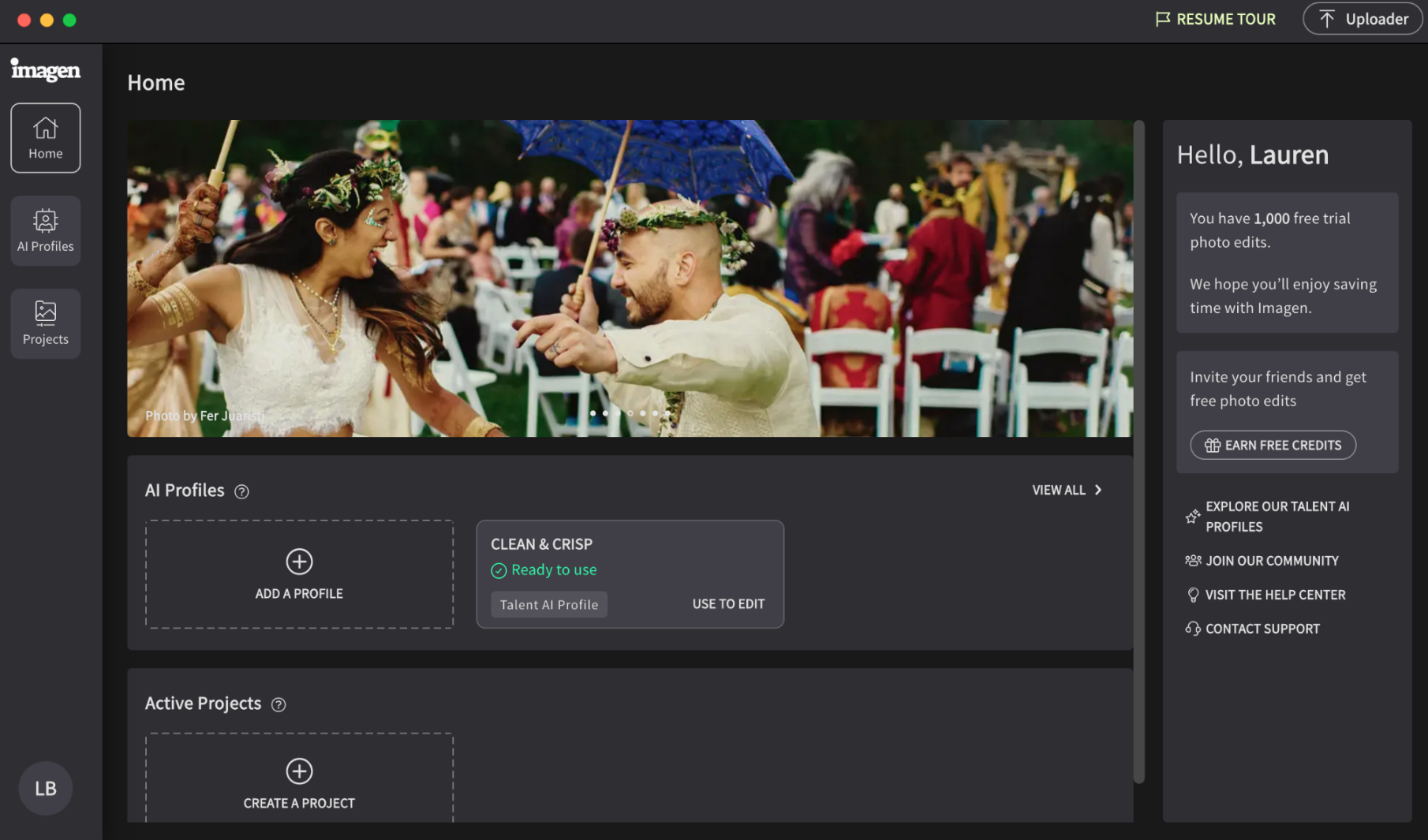Click Use to Edit on Clean & Crisp
The width and height of the screenshot is (1428, 840).
pyautogui.click(x=727, y=603)
